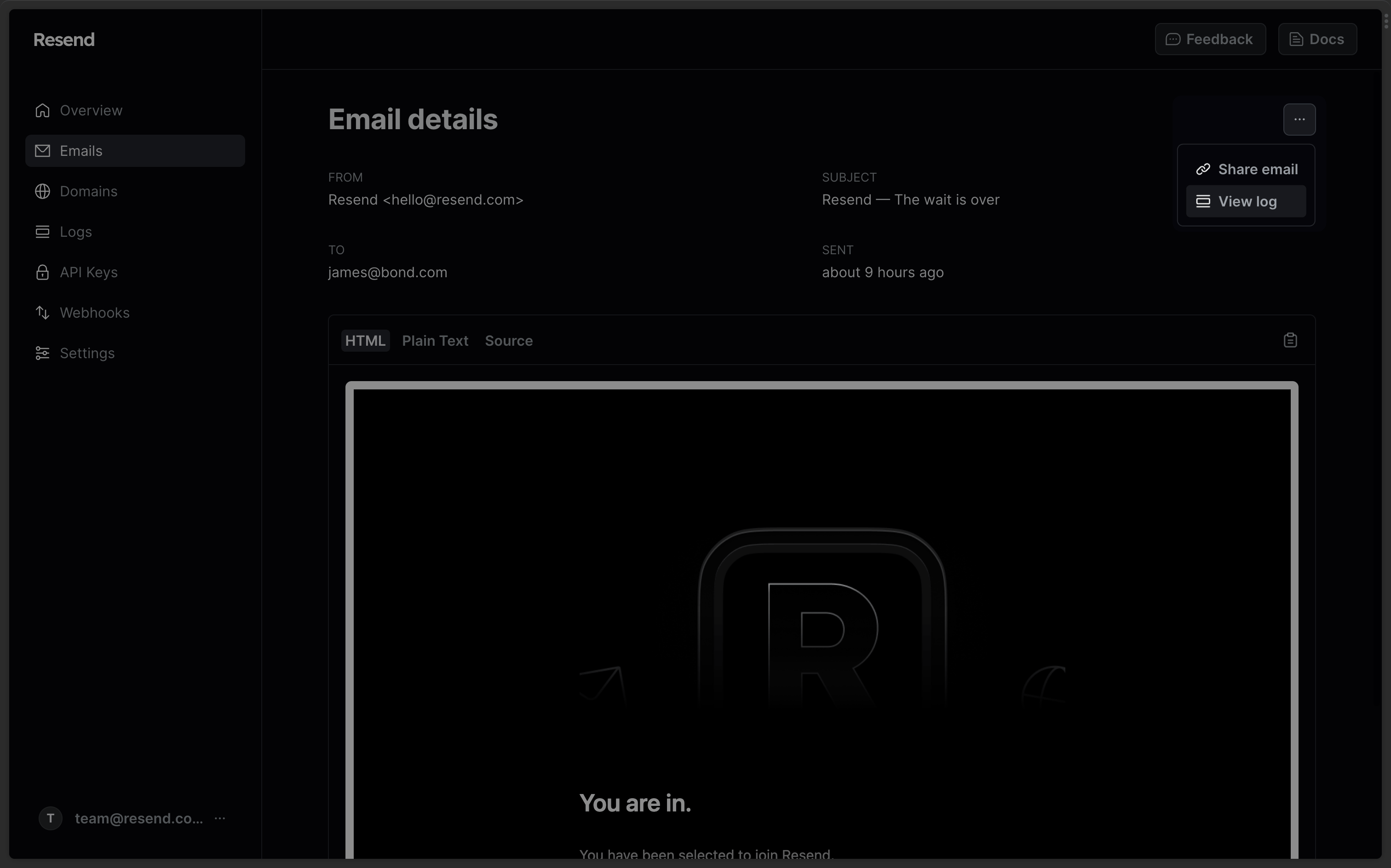Click the Domains globe icon

tap(42, 191)
